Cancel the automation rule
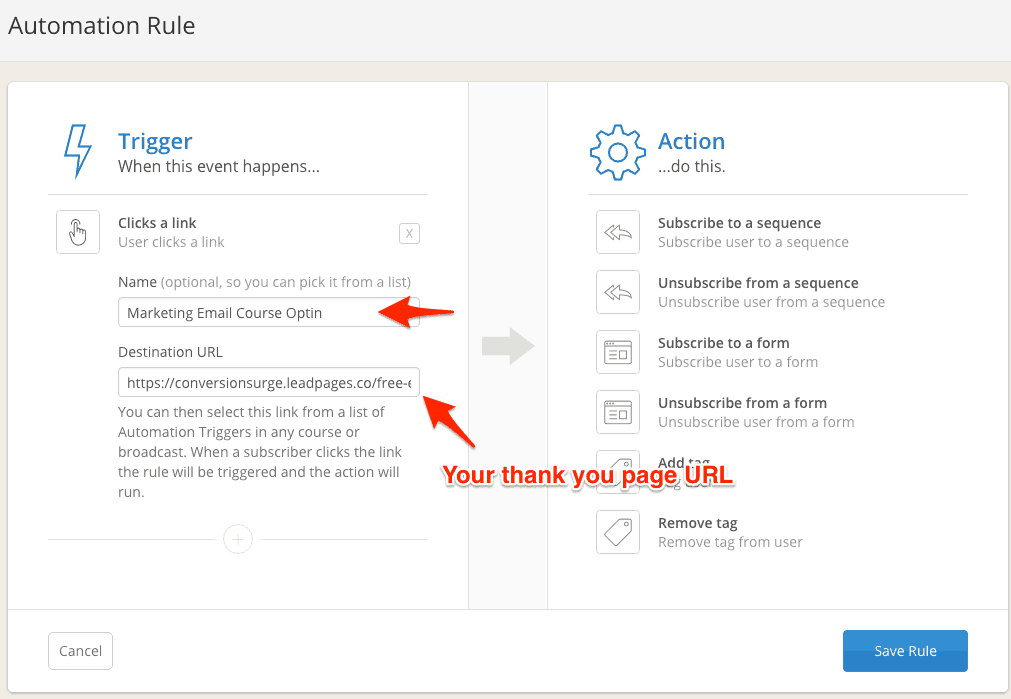Image resolution: width=1011 pixels, height=699 pixels. coord(80,650)
